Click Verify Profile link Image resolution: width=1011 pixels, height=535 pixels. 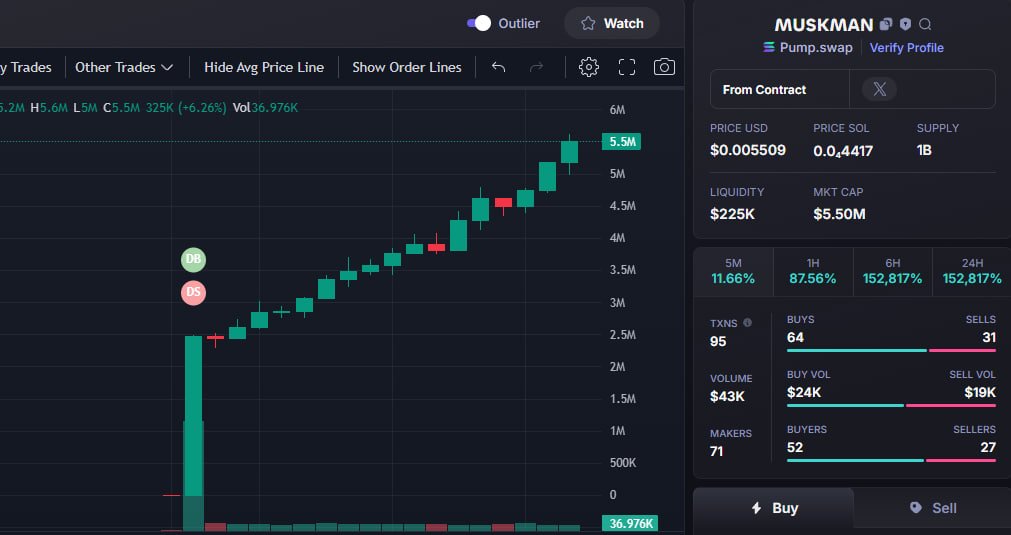pyautogui.click(x=907, y=48)
